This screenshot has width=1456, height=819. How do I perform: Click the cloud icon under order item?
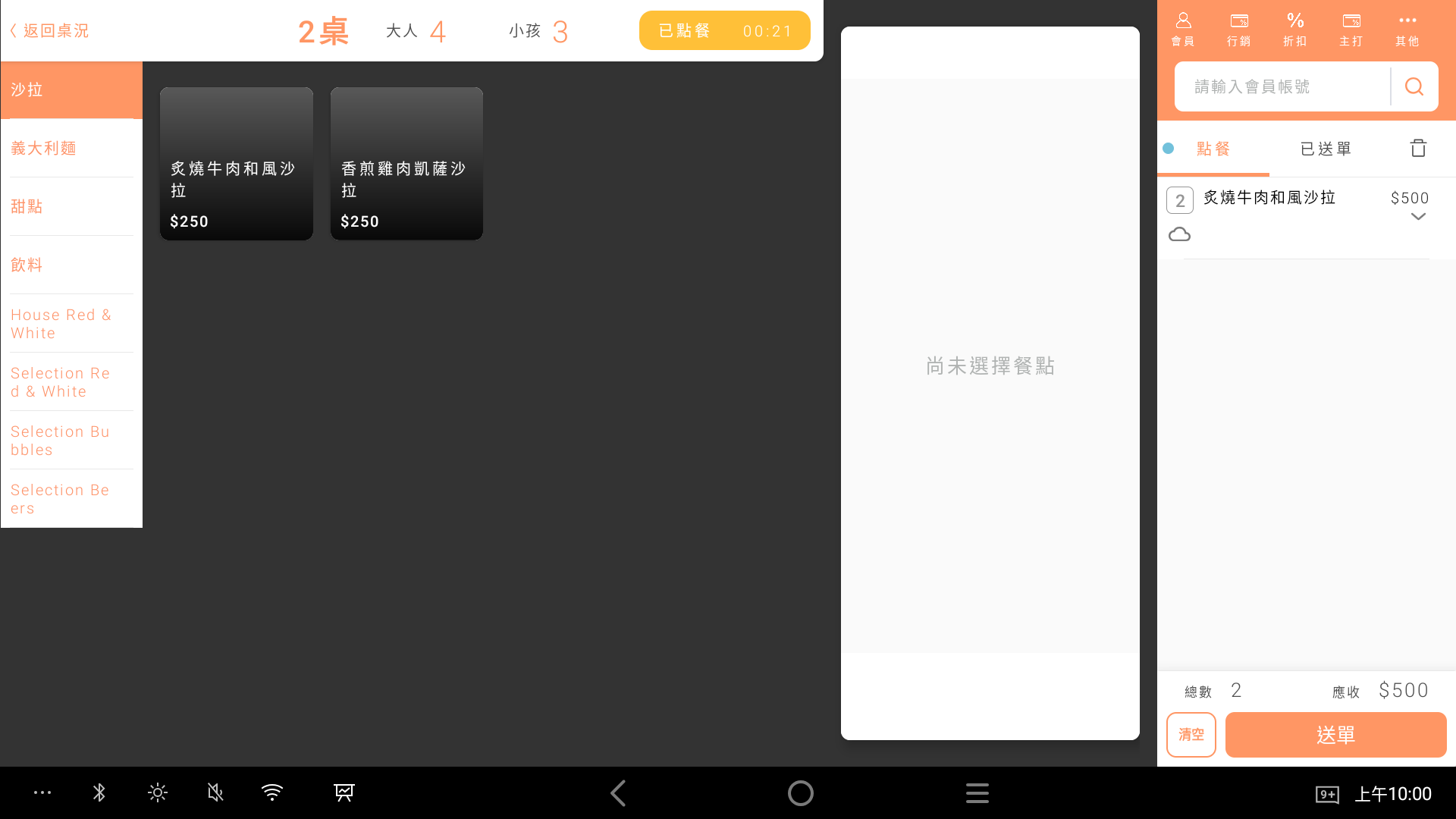click(1179, 234)
